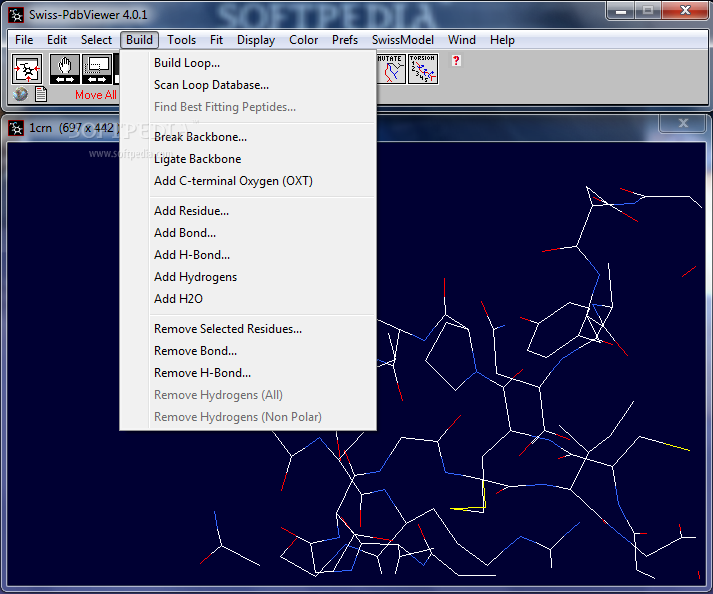Maximize the Swiss-PdbViewer main window

pyautogui.click(x=648, y=11)
